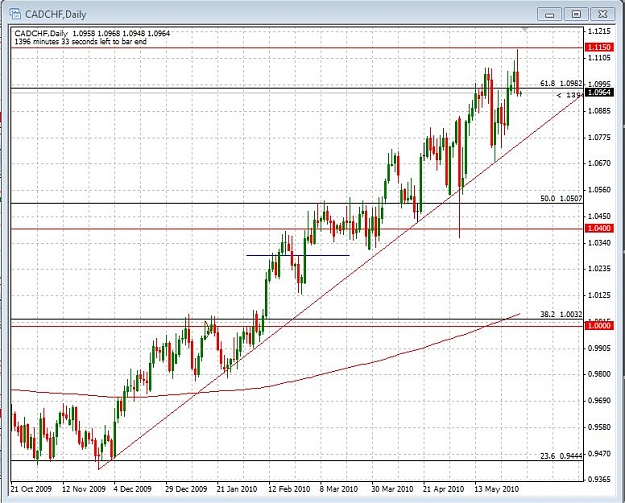Maximize the CADCHF,Daily chart window
This screenshot has width=625, height=503.
point(576,14)
